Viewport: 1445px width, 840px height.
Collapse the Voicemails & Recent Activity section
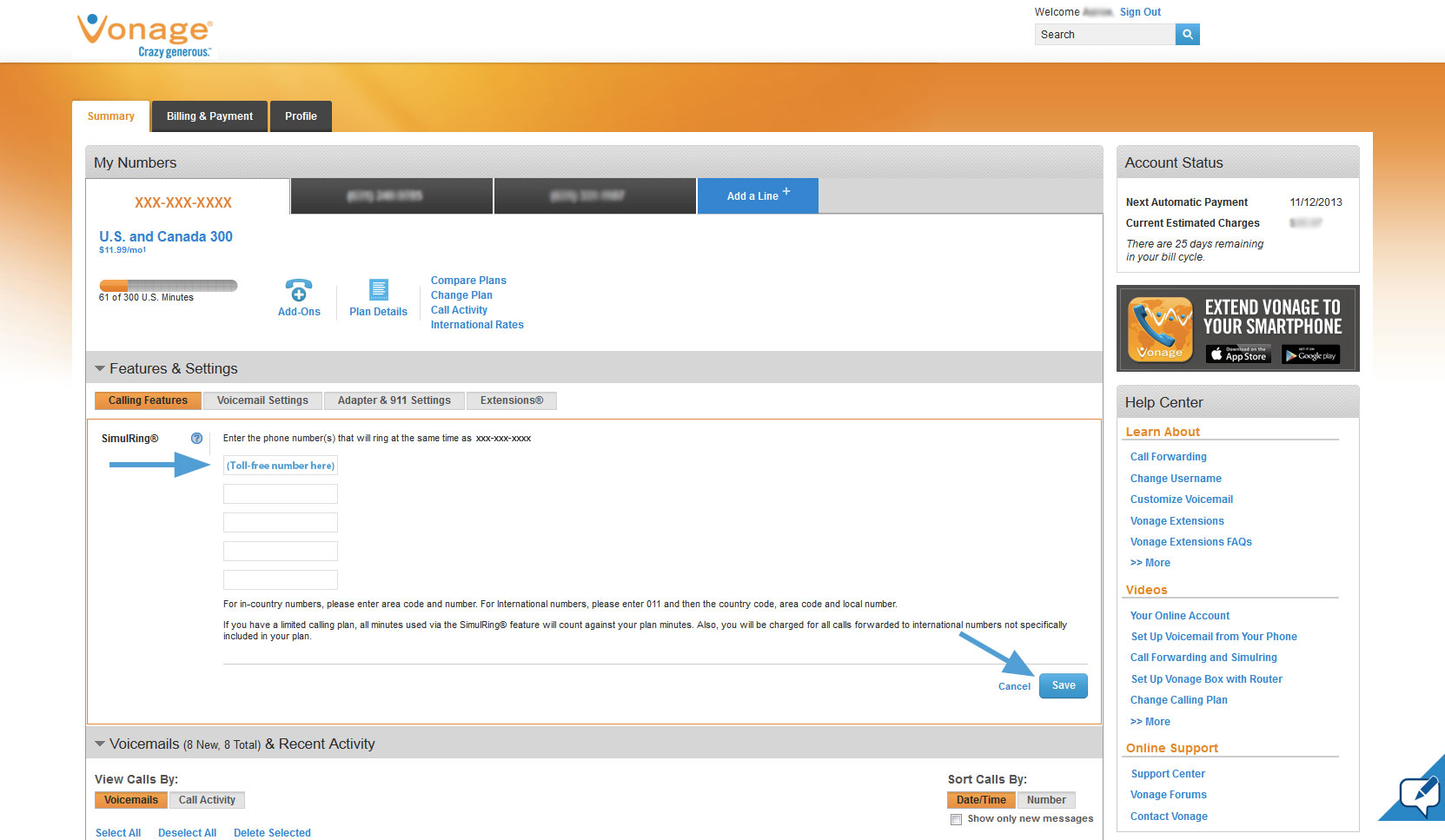[x=100, y=744]
